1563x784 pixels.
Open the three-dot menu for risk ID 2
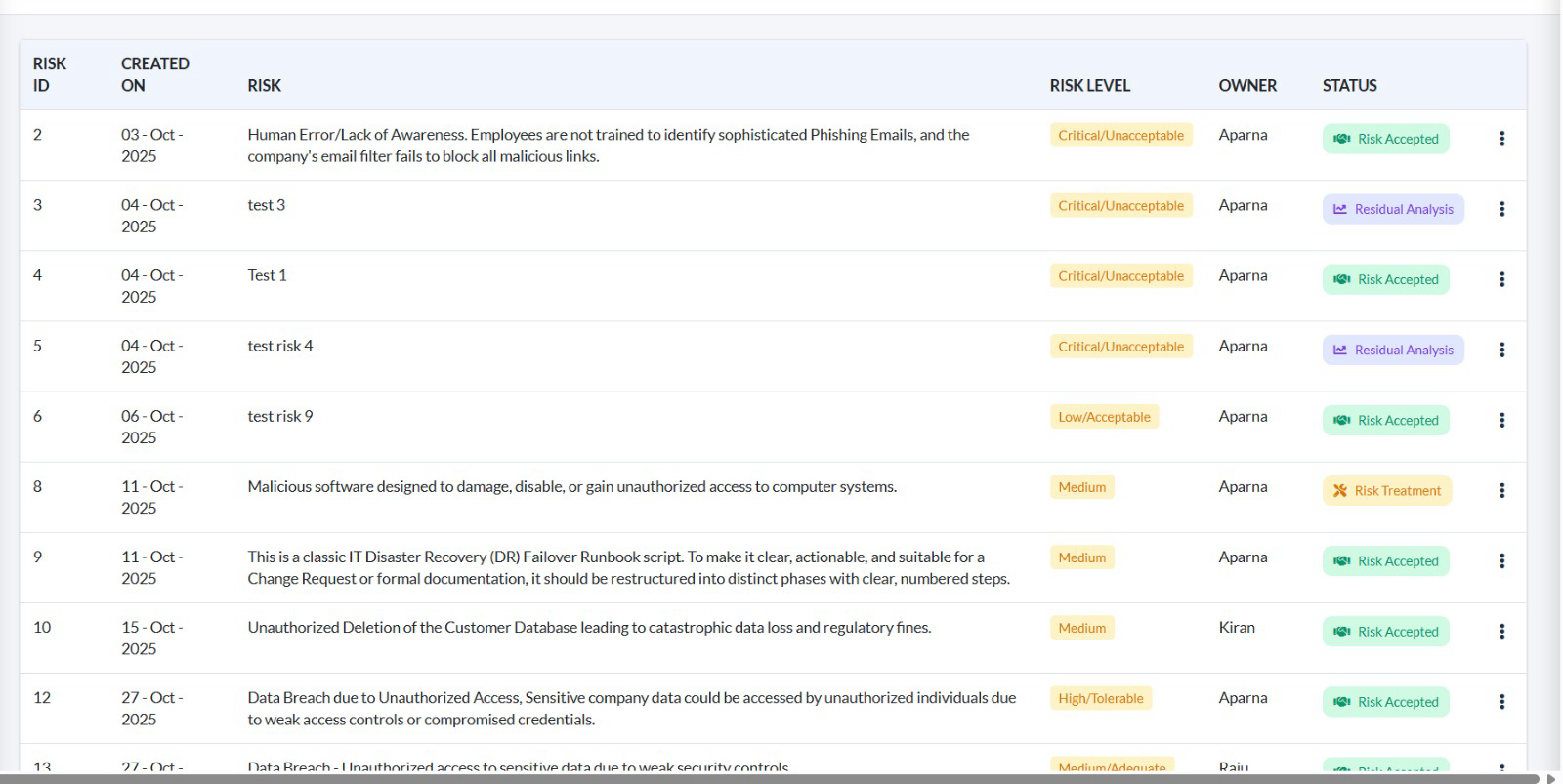point(1501,139)
